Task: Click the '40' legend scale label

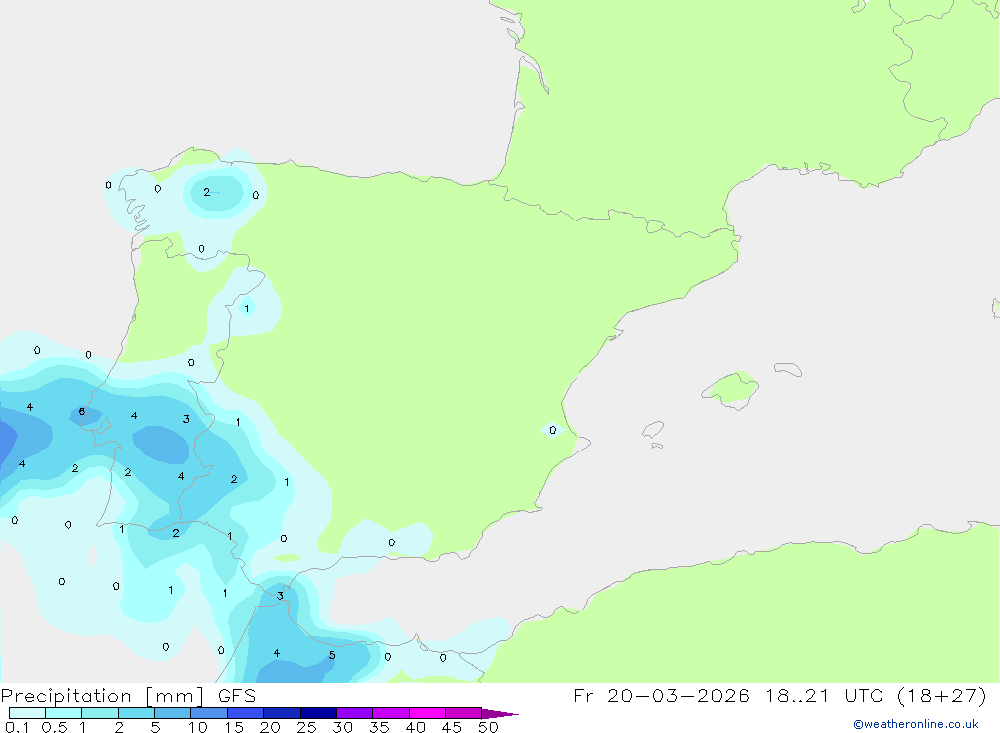Action: pos(416,727)
